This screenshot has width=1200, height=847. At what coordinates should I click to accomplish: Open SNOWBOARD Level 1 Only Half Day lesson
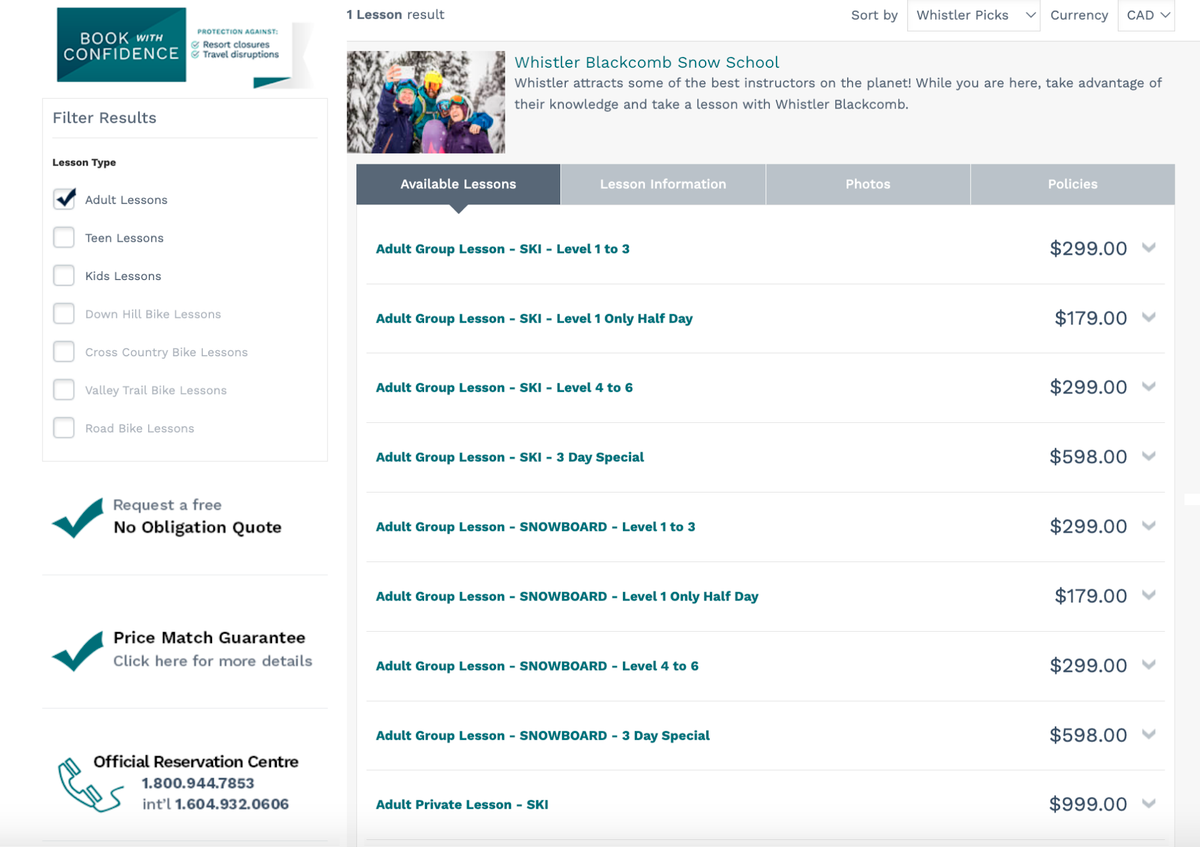(567, 596)
